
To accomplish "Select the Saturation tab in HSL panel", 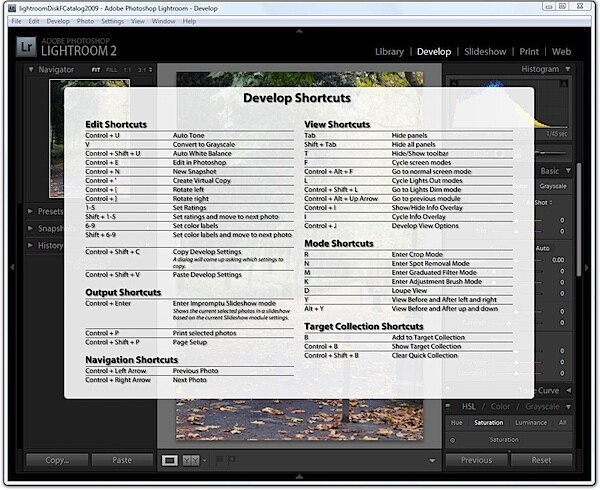I will 489,423.
